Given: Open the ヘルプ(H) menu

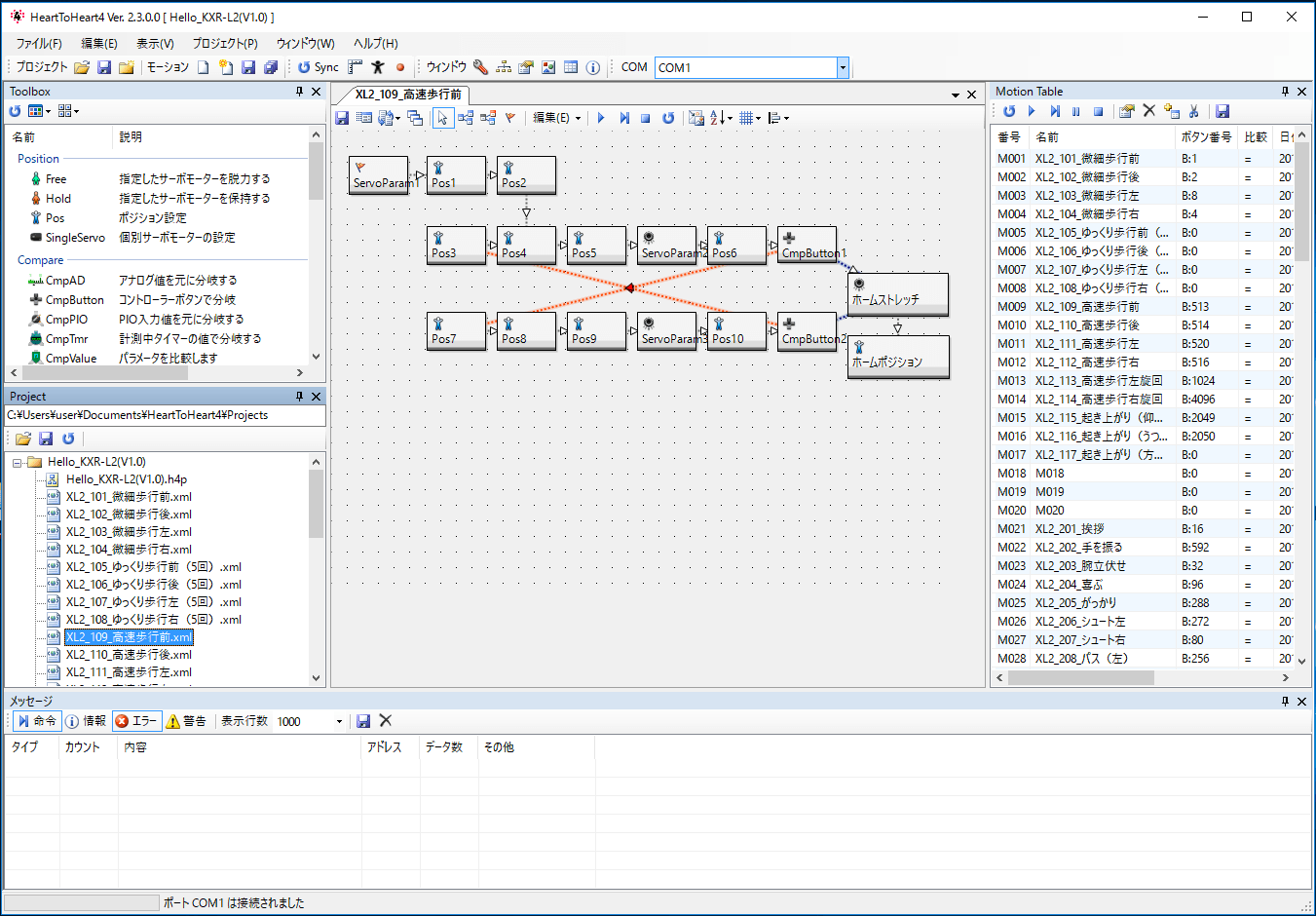Looking at the screenshot, I should click(x=375, y=44).
